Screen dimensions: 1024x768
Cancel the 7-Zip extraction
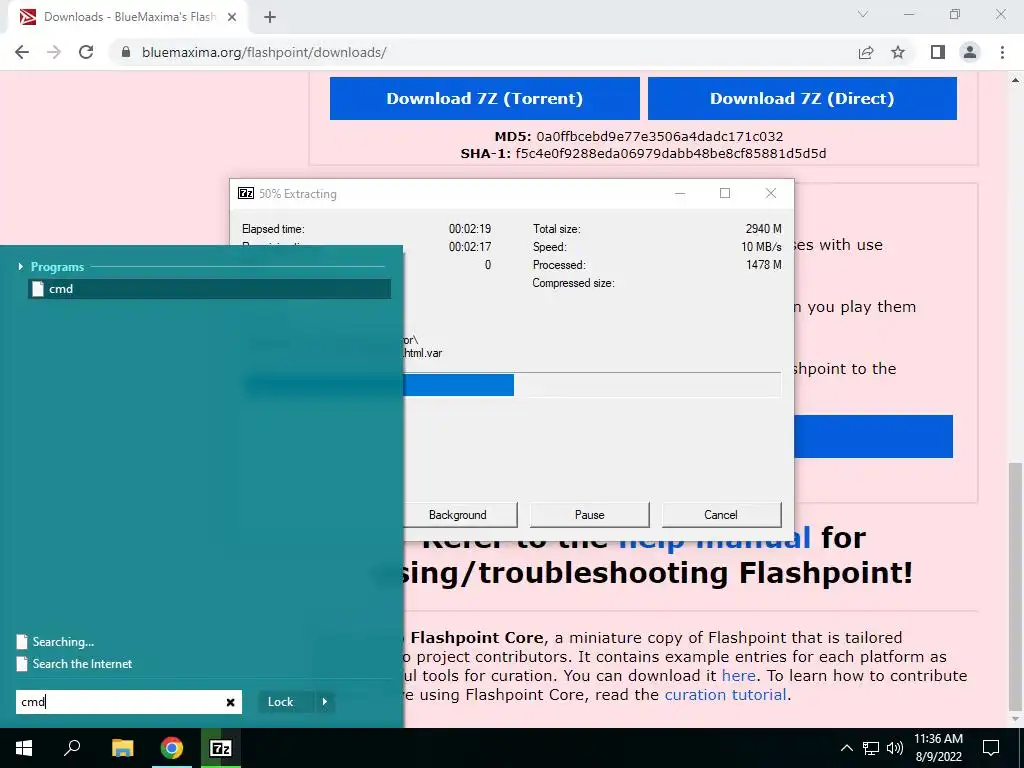click(721, 515)
